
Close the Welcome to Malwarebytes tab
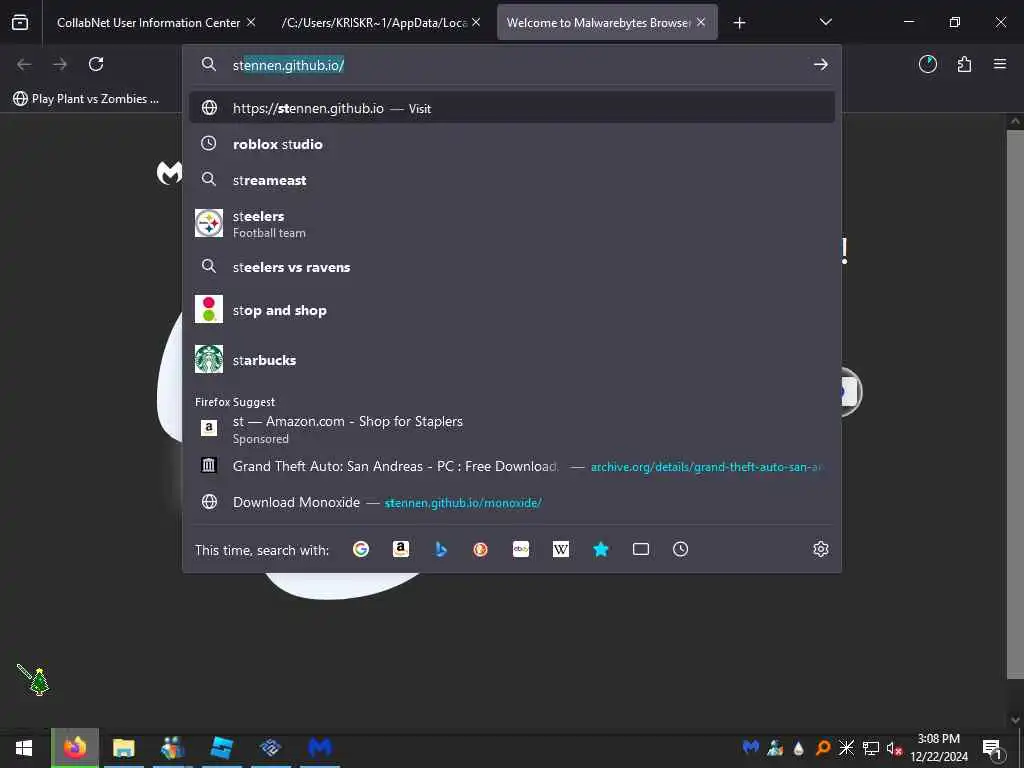(x=701, y=22)
